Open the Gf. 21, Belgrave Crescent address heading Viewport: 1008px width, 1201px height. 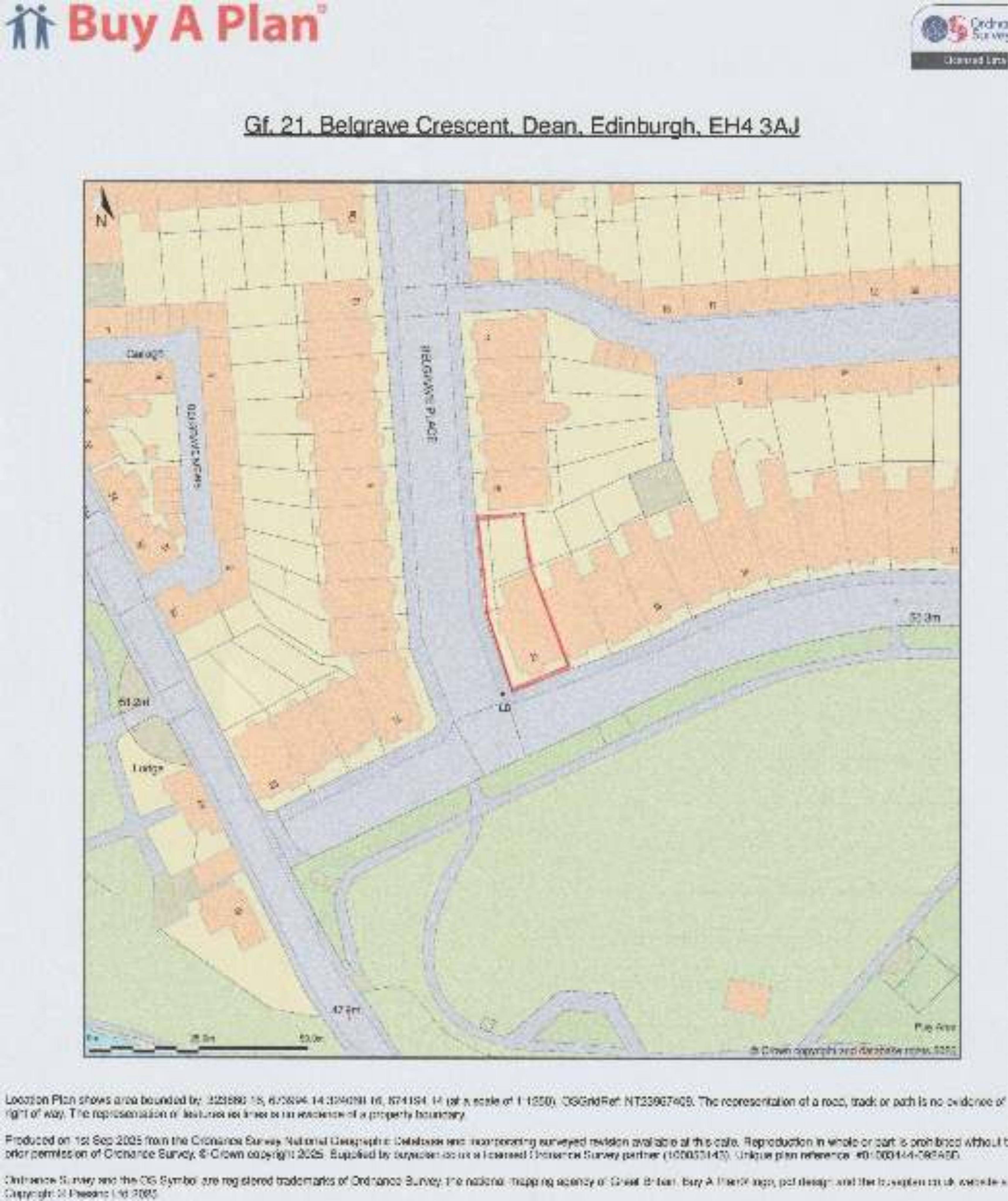(521, 126)
